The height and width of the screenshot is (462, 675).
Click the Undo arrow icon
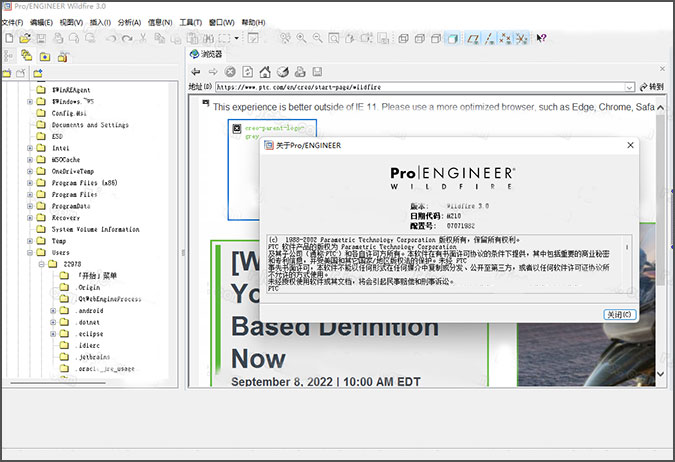(x=111, y=38)
